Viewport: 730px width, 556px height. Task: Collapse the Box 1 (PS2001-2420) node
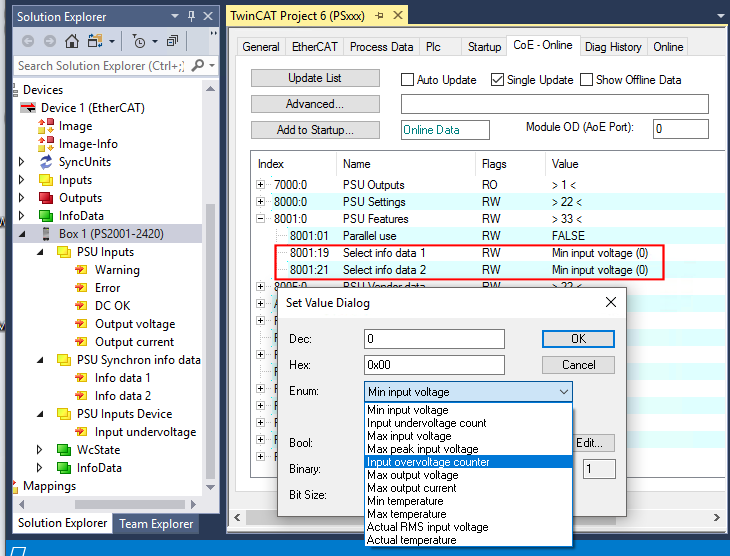pyautogui.click(x=21, y=234)
